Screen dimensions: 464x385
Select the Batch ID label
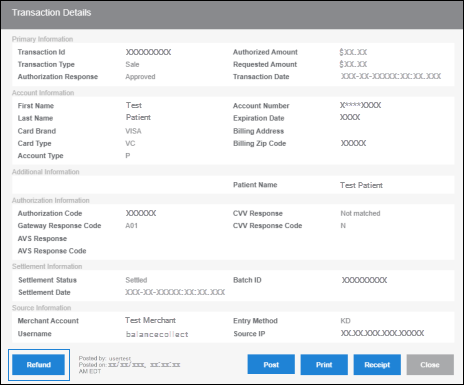pyautogui.click(x=247, y=280)
